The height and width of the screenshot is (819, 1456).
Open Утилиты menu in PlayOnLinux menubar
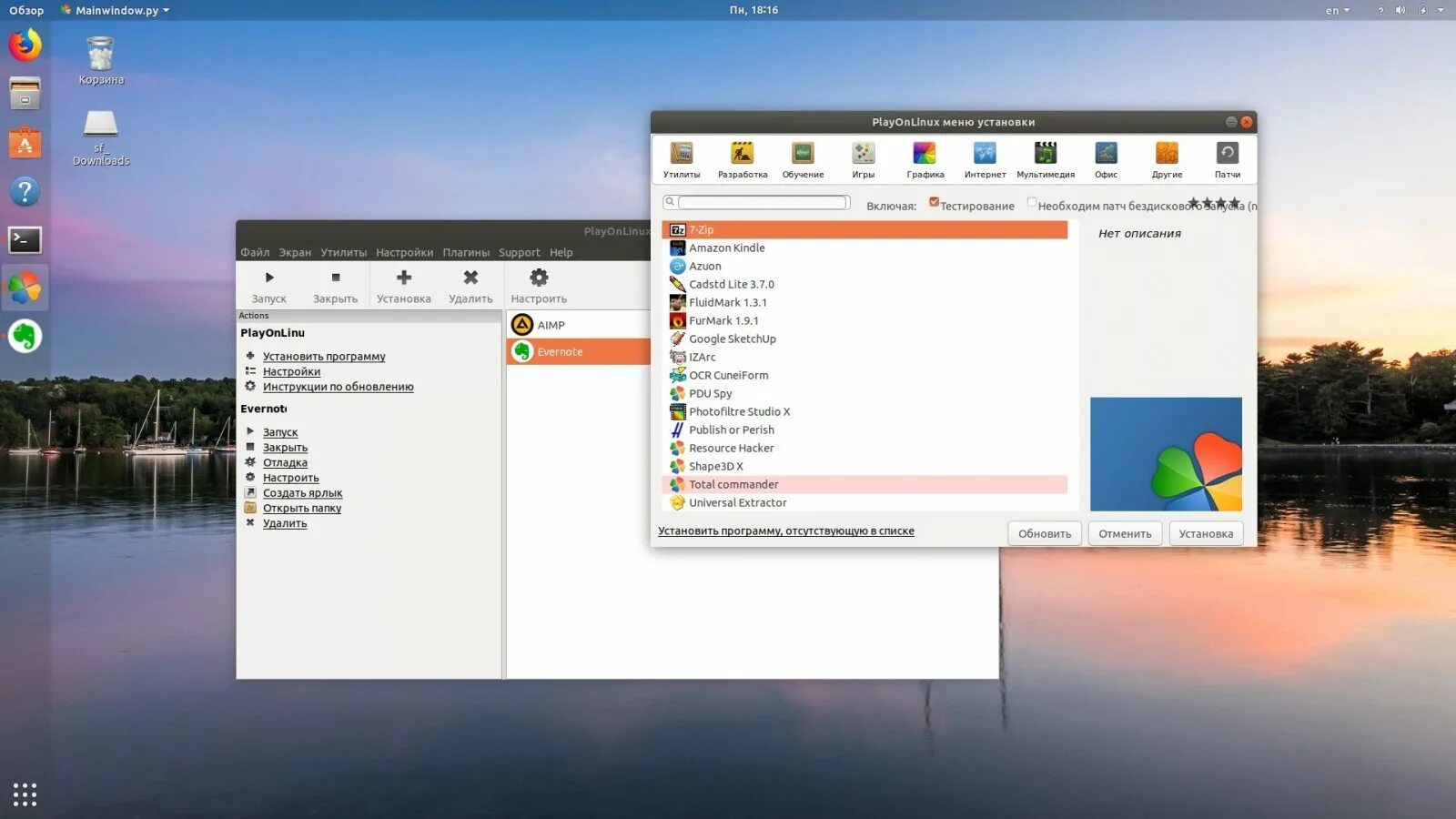pos(343,252)
